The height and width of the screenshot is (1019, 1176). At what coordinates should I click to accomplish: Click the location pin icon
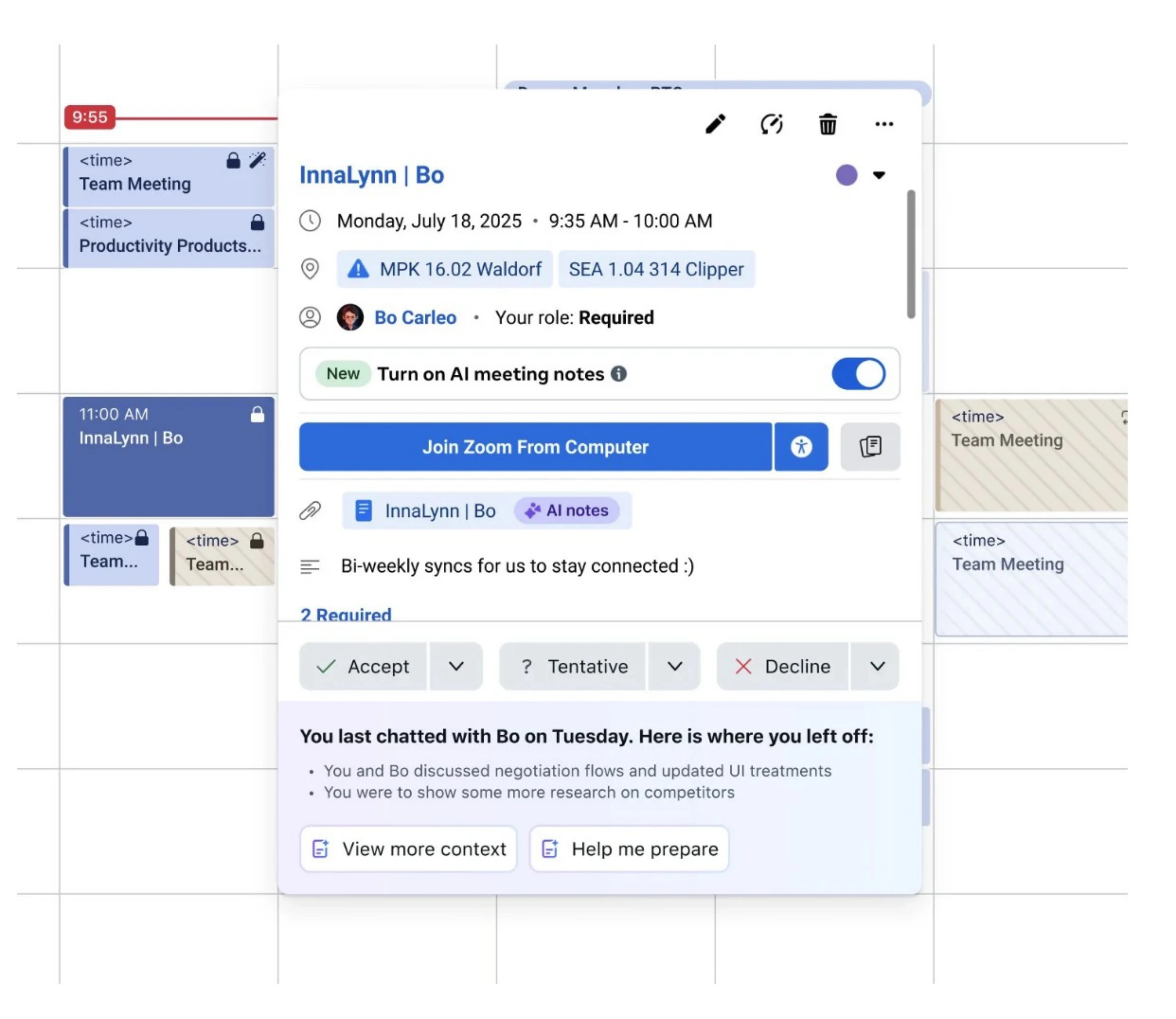pyautogui.click(x=310, y=269)
